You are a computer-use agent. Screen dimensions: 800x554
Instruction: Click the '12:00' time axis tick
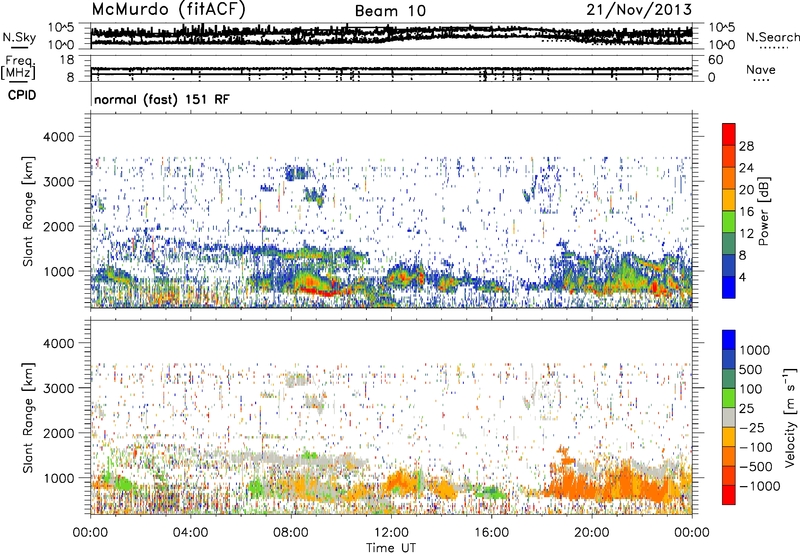391,532
